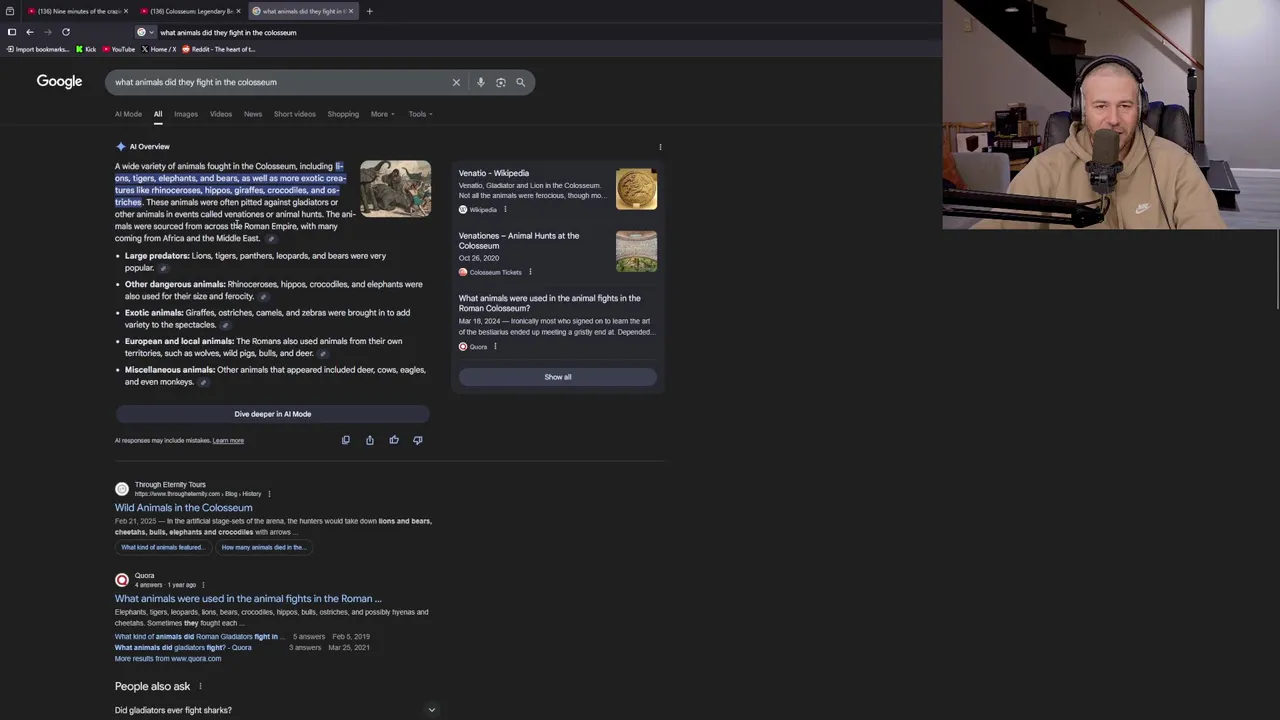Give thumbs up to AI Overview
Image resolution: width=1280 pixels, height=720 pixels.
pos(394,440)
